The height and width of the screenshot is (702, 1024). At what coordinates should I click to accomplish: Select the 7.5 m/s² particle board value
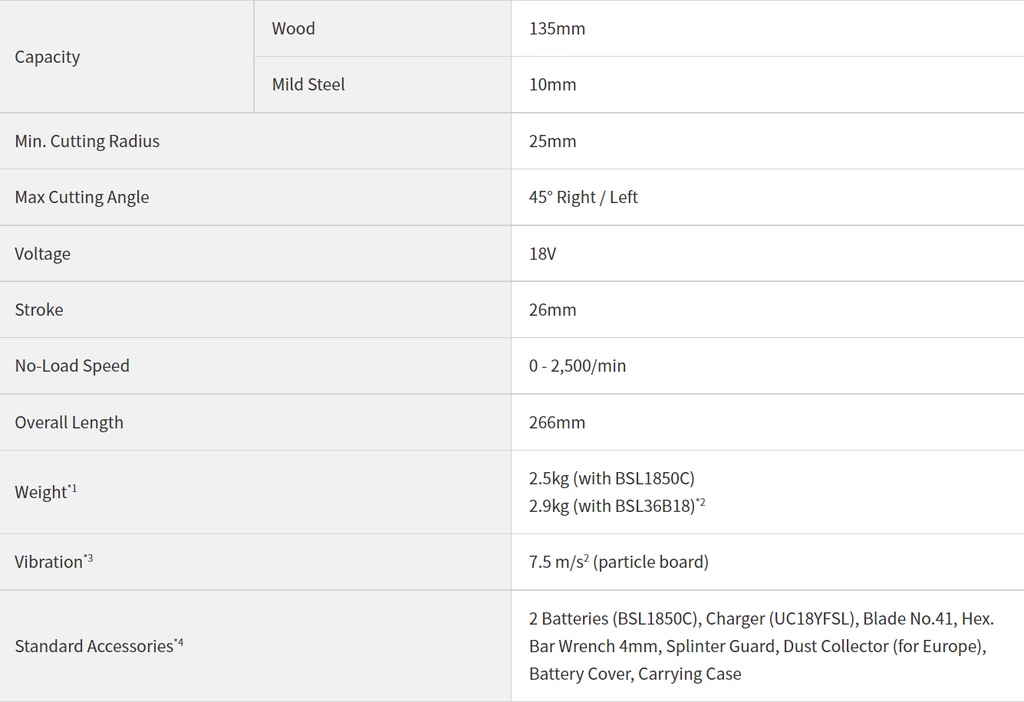[618, 562]
